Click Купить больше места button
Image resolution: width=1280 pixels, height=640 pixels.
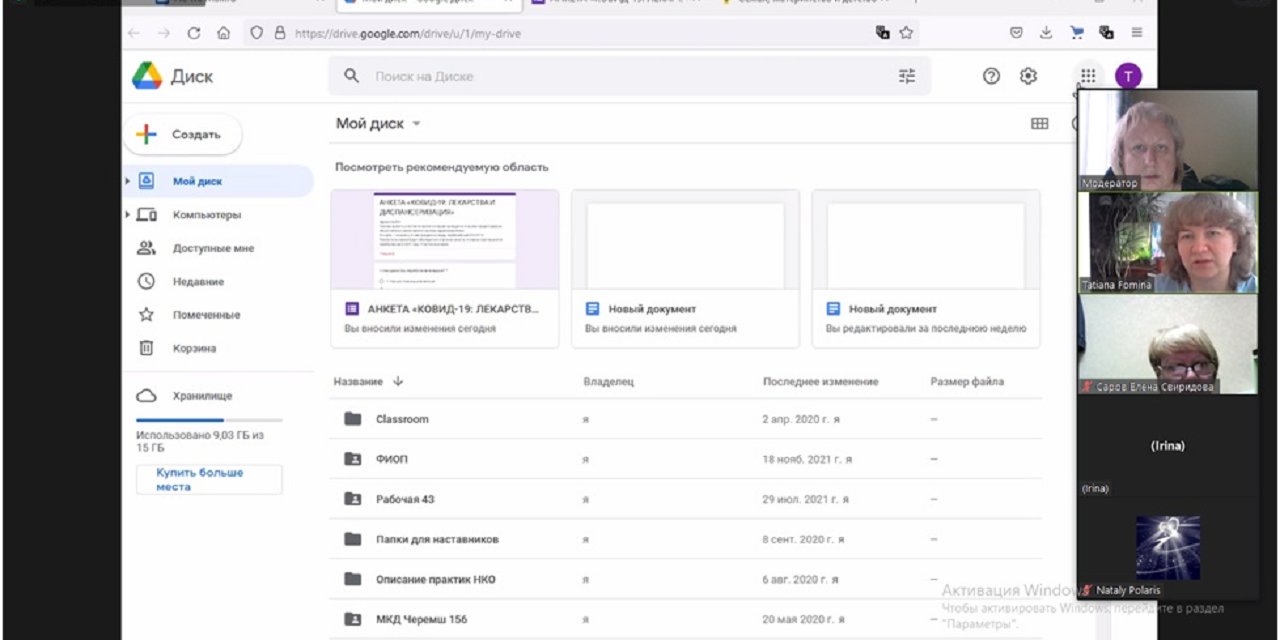point(209,479)
